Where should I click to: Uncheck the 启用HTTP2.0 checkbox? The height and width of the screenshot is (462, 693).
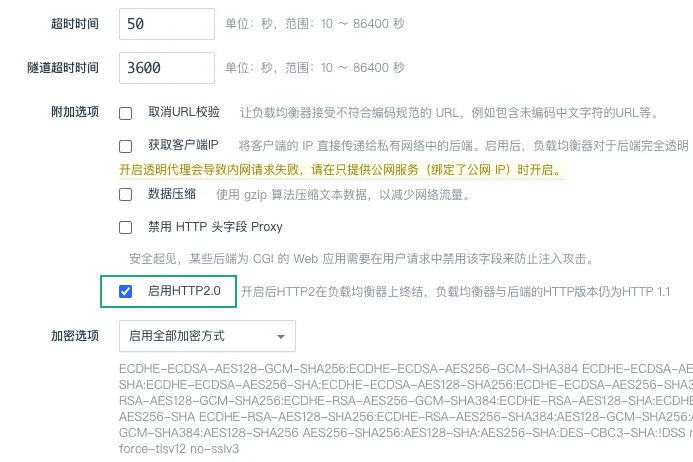126,292
